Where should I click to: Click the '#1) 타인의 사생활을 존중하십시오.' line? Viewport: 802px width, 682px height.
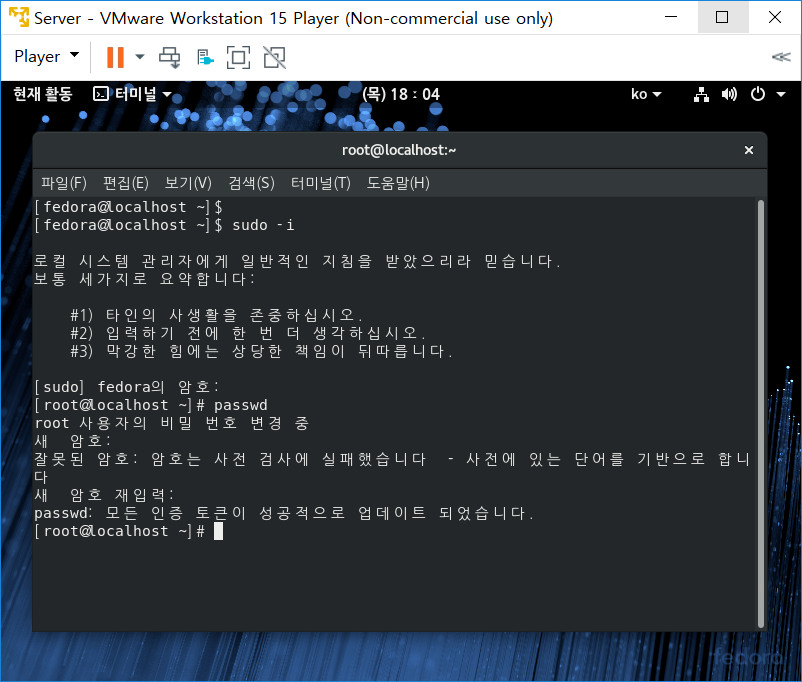216,315
